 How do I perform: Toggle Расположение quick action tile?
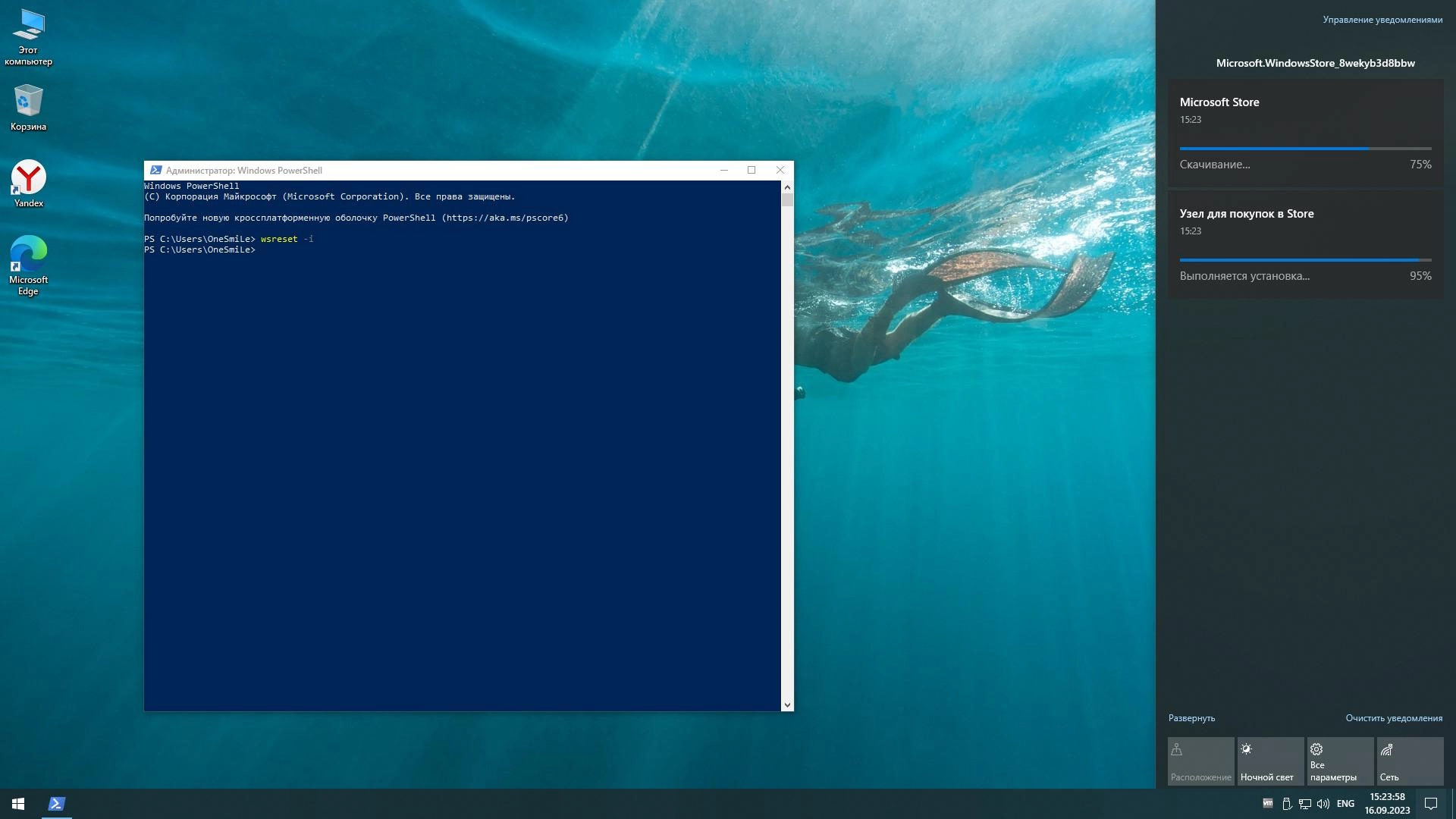(x=1200, y=761)
